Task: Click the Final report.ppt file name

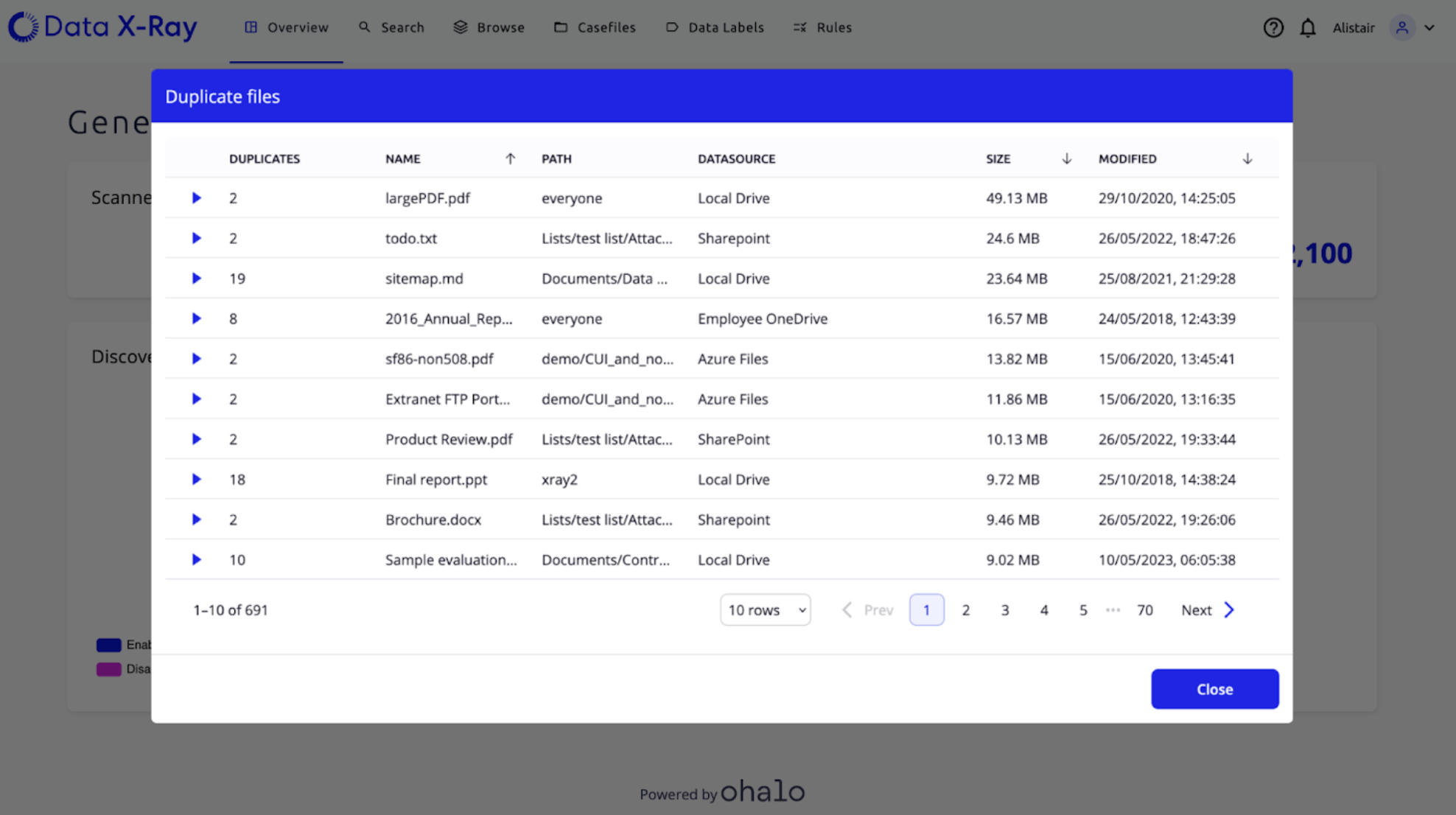Action: [436, 479]
